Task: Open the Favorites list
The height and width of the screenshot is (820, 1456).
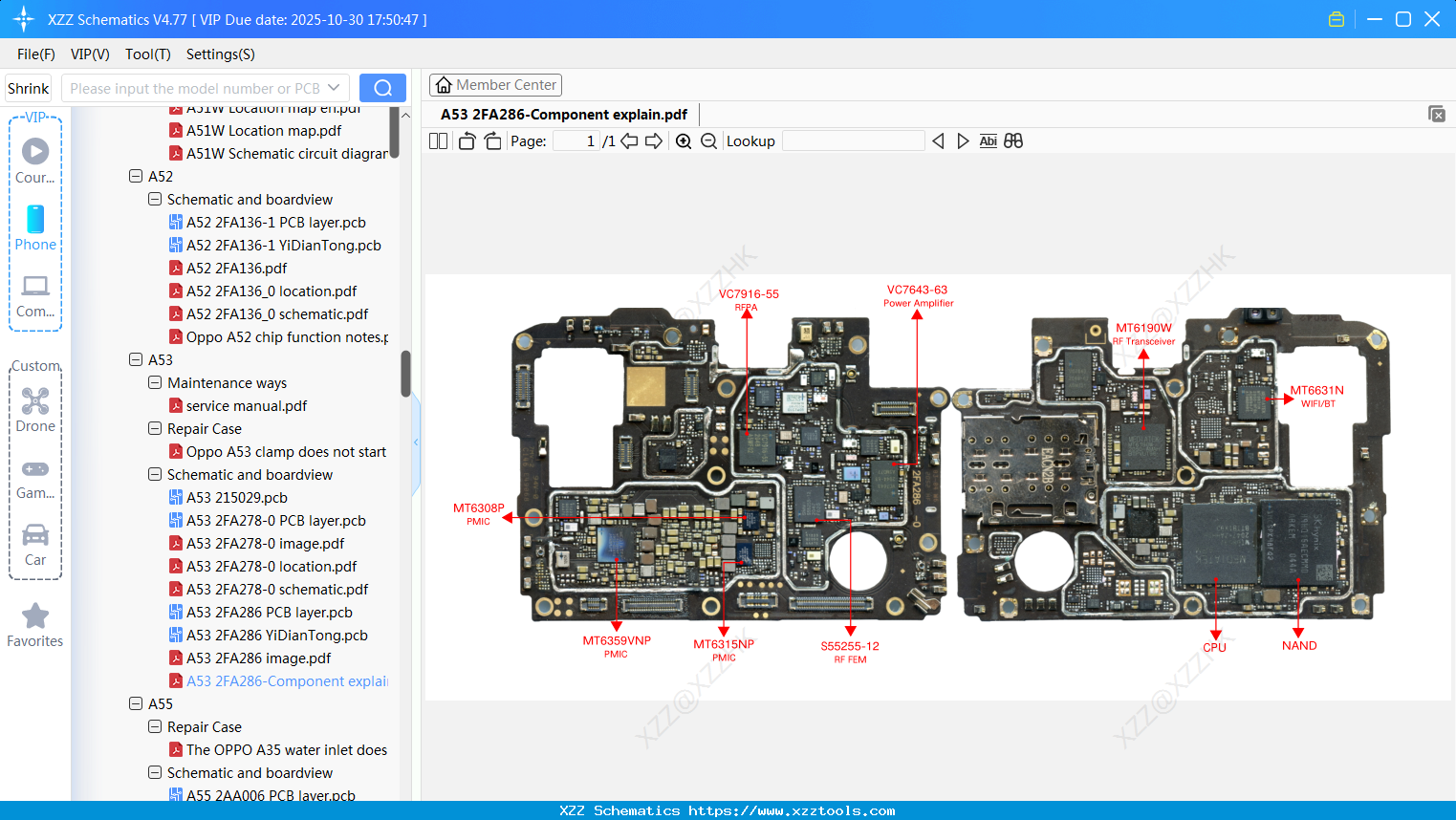Action: (35, 625)
